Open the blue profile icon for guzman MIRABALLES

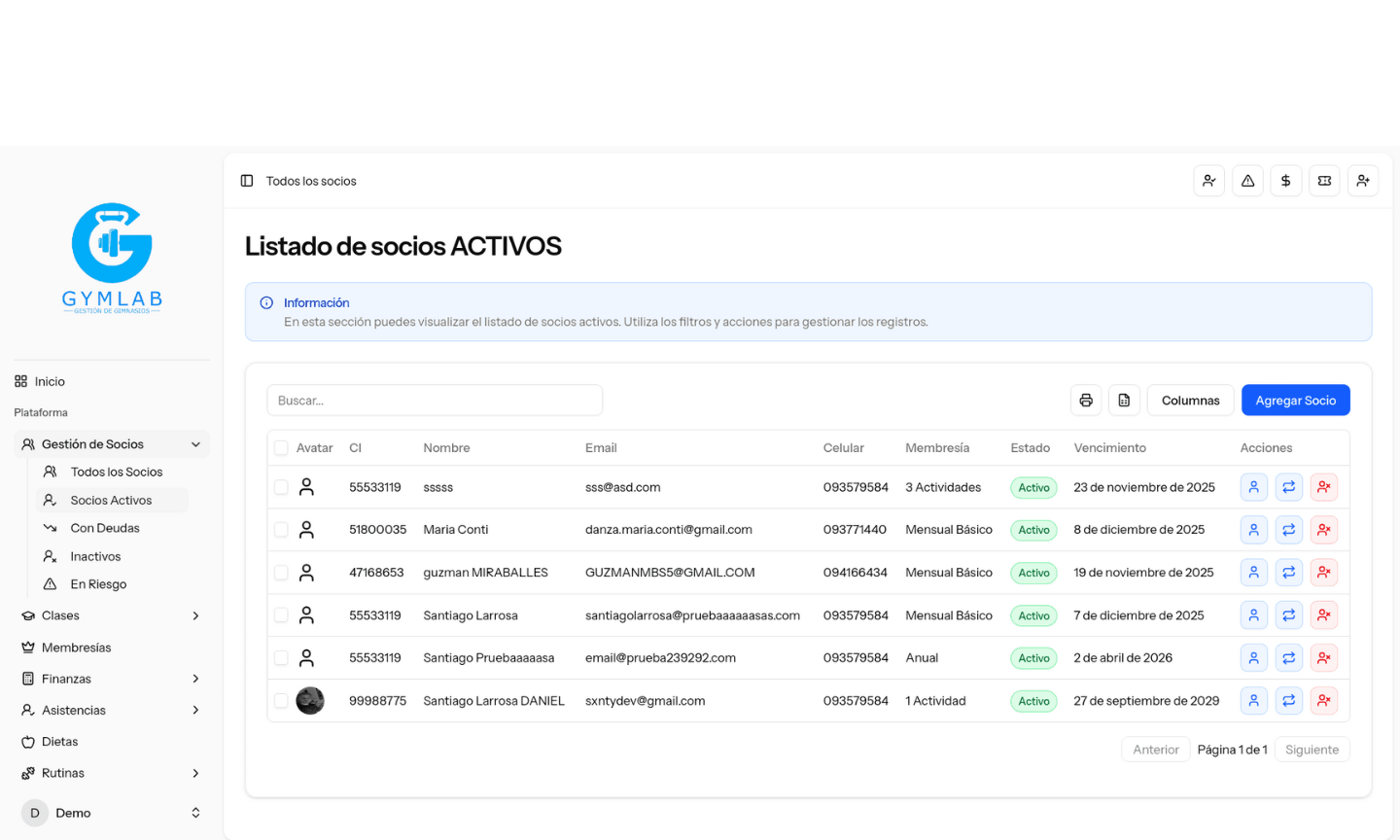click(1253, 572)
